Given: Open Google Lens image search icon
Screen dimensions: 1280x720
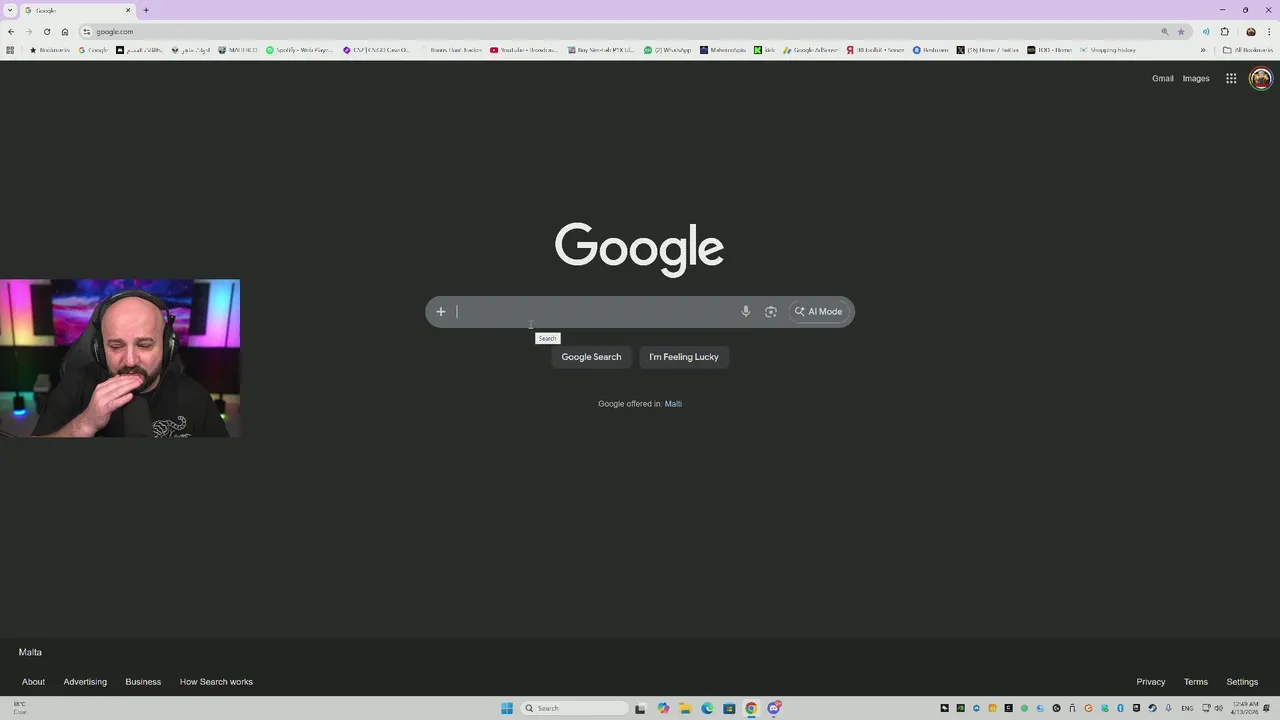Looking at the screenshot, I should tap(771, 312).
